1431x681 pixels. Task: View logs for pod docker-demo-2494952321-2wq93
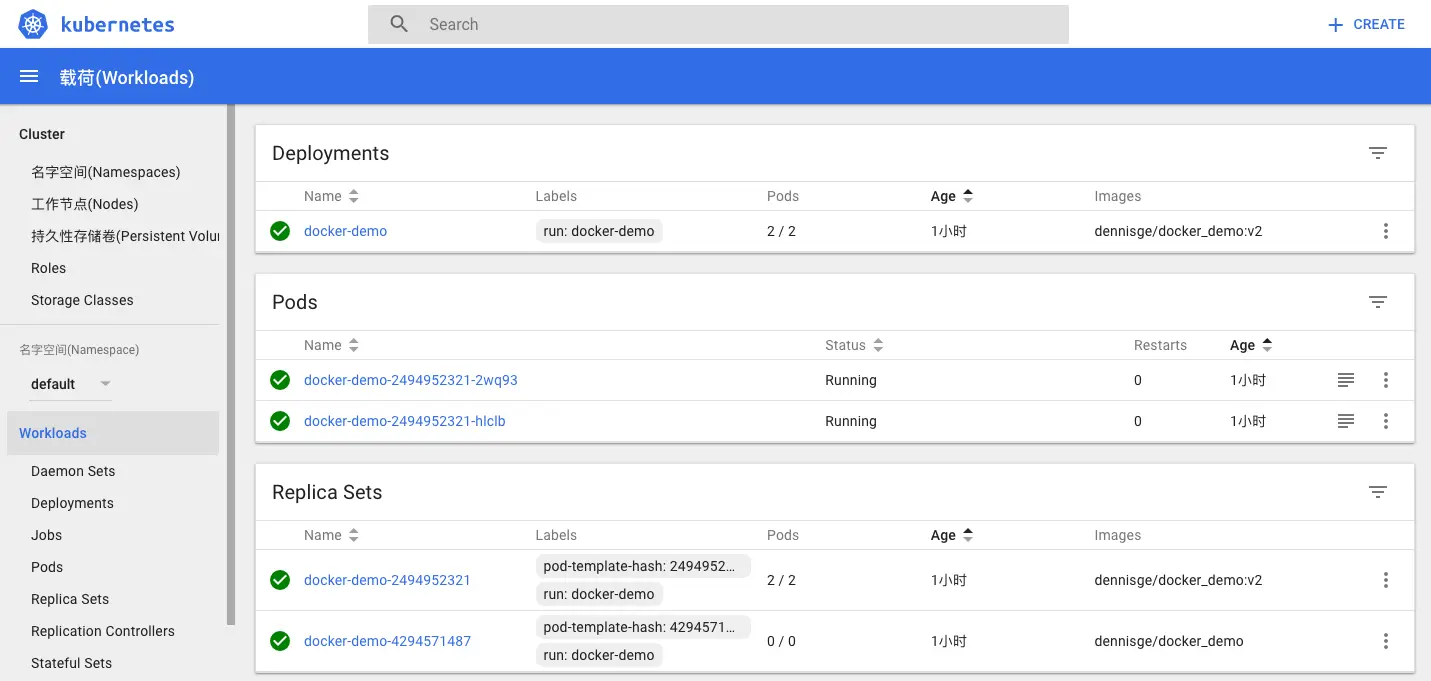coord(1345,380)
